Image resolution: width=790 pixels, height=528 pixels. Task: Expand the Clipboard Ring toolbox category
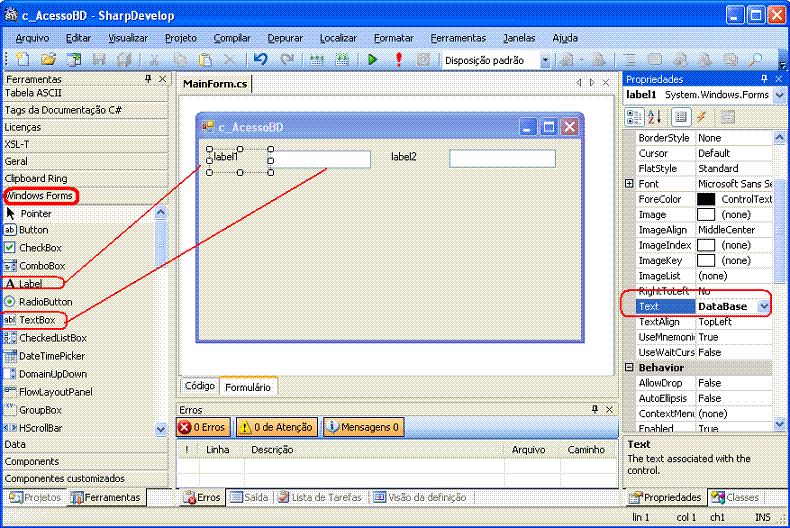(86, 178)
